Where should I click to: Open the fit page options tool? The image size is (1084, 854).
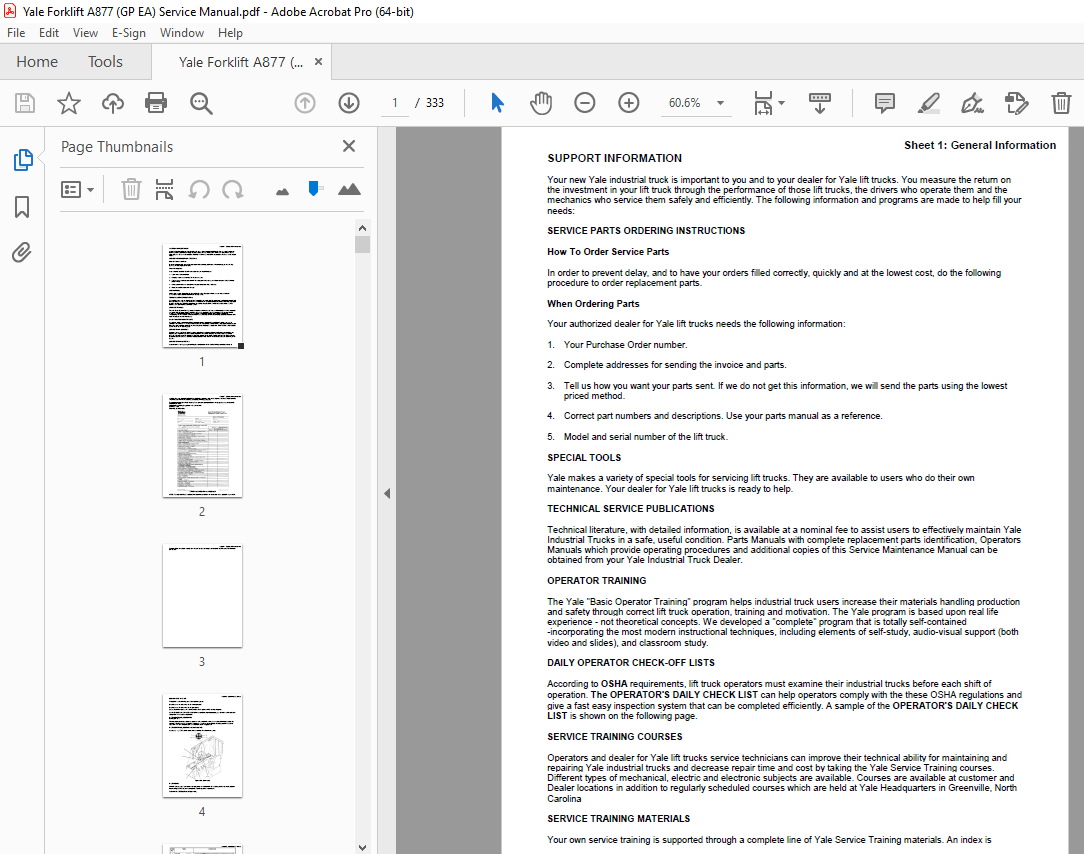(x=763, y=103)
